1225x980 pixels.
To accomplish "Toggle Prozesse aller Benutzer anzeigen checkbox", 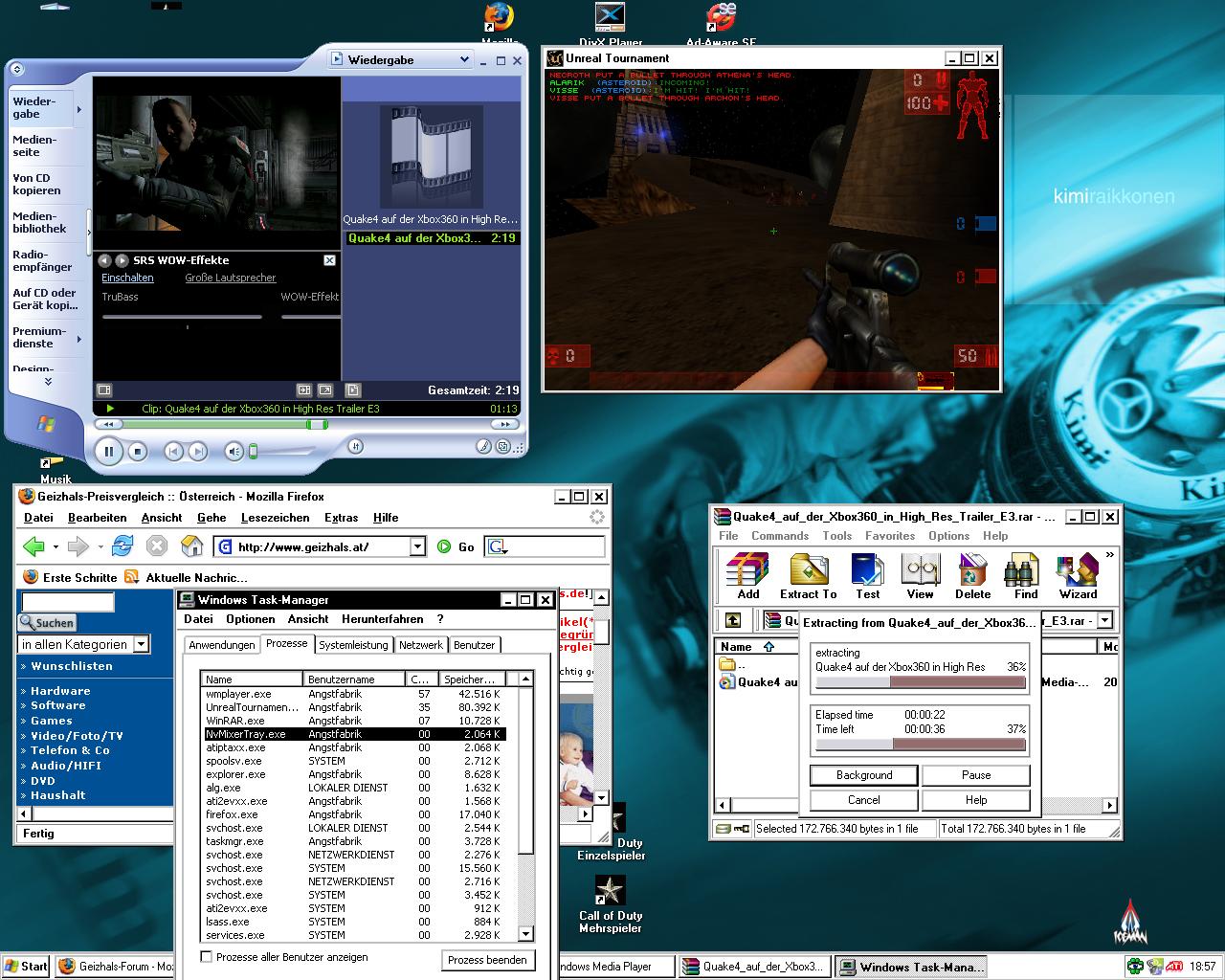I will click(206, 956).
